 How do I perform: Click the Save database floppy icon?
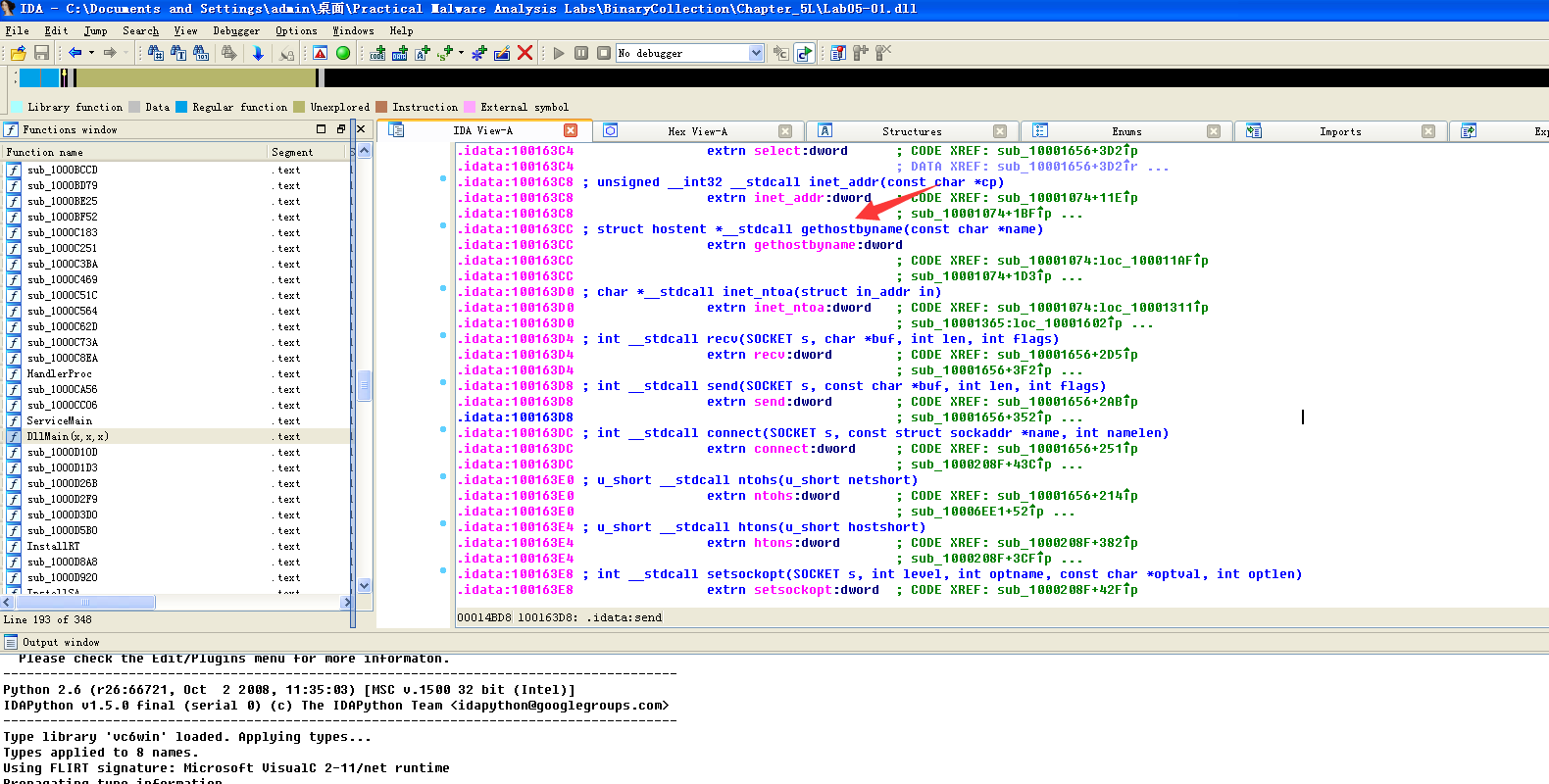pyautogui.click(x=41, y=53)
